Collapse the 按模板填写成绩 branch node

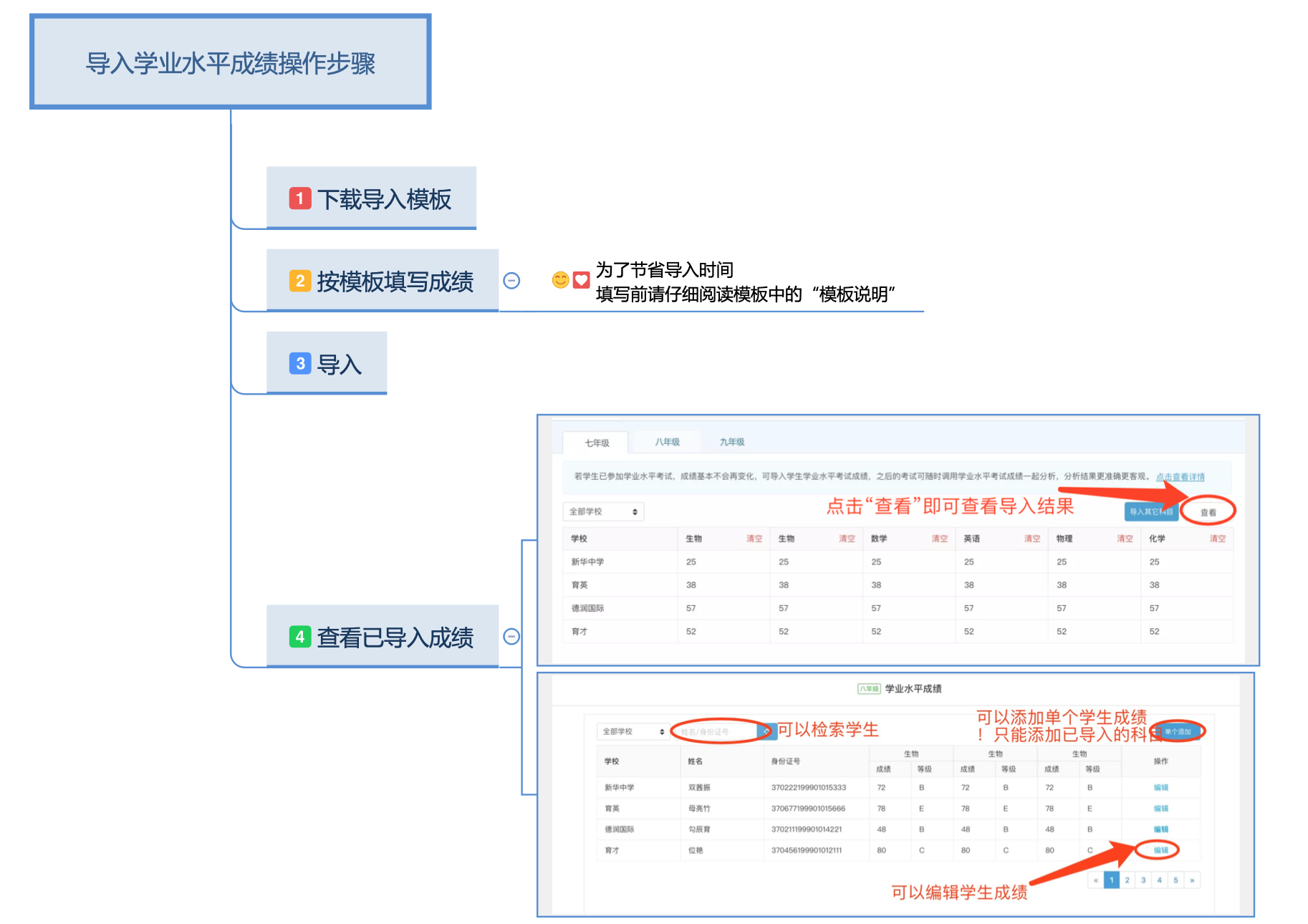(511, 281)
